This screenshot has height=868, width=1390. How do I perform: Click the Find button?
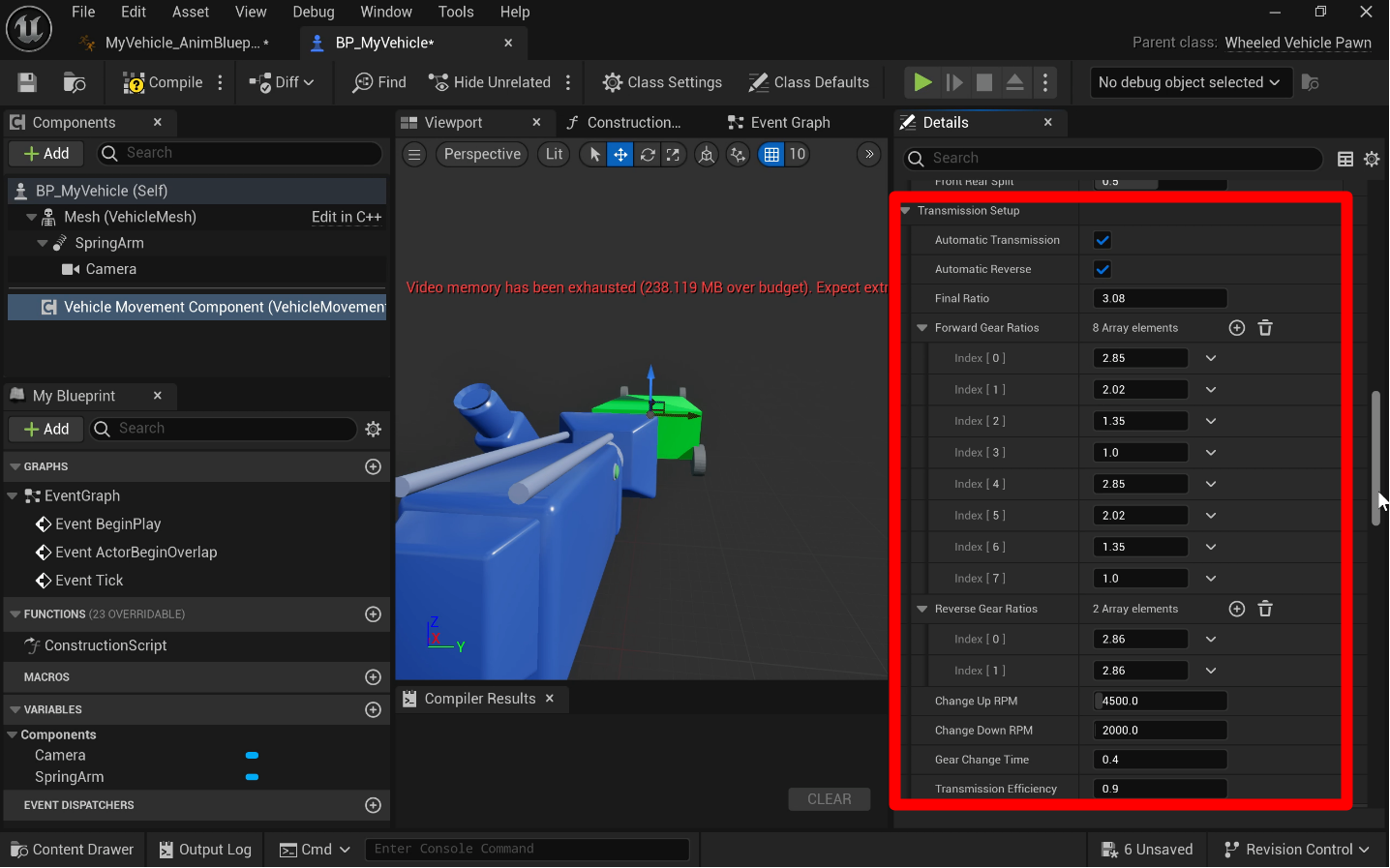379,82
